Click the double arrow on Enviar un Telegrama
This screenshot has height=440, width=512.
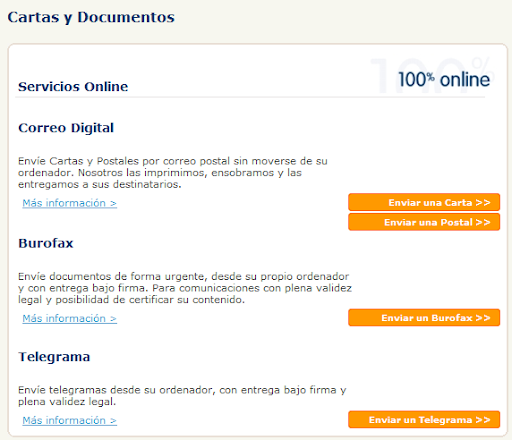pos(483,420)
